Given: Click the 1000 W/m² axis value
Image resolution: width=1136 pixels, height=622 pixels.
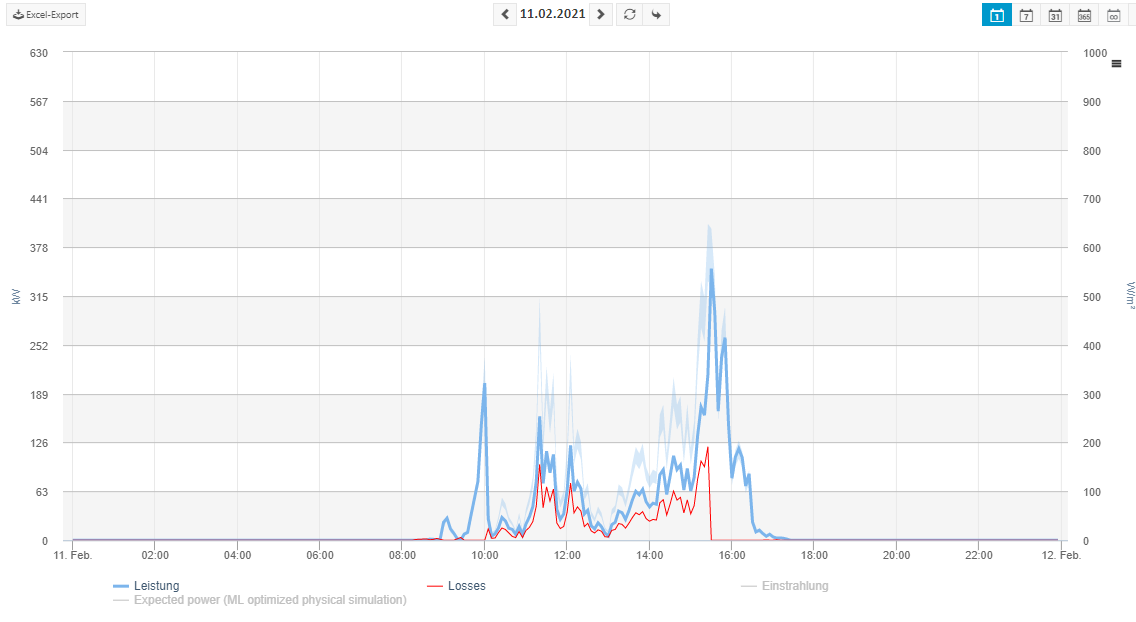Looking at the screenshot, I should [x=1095, y=53].
